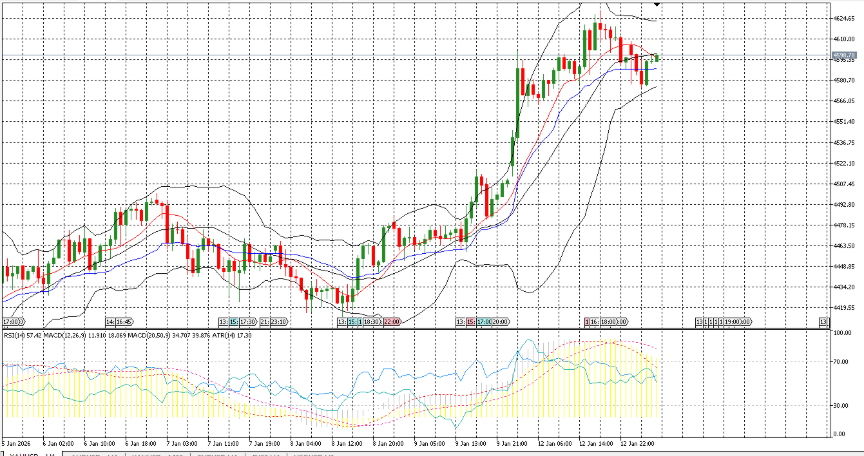Viewport: 864px width, 456px height.
Task: Select the 14 16:45 event marker
Action: 119,322
